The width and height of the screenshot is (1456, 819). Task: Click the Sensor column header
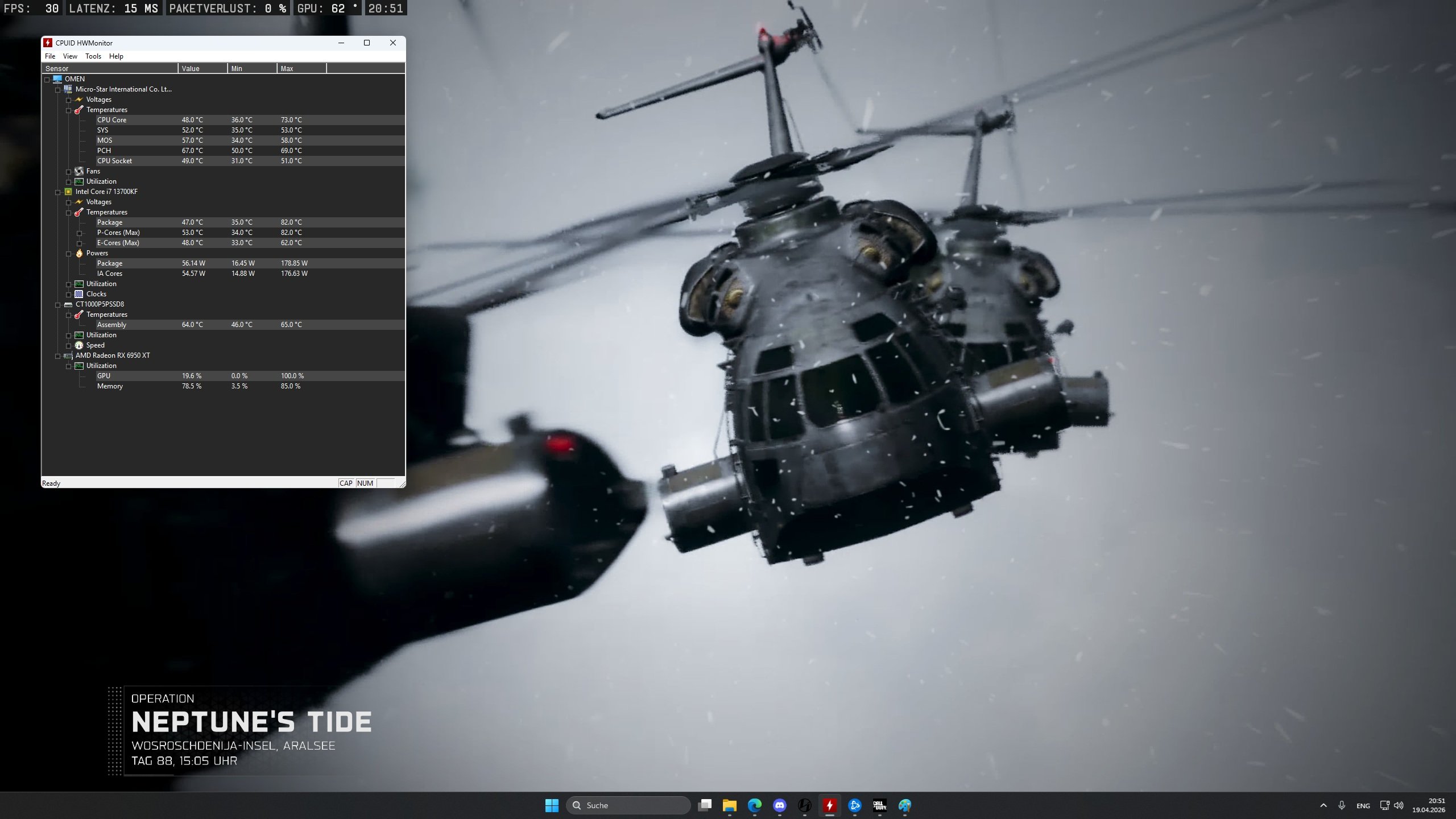[x=110, y=69]
